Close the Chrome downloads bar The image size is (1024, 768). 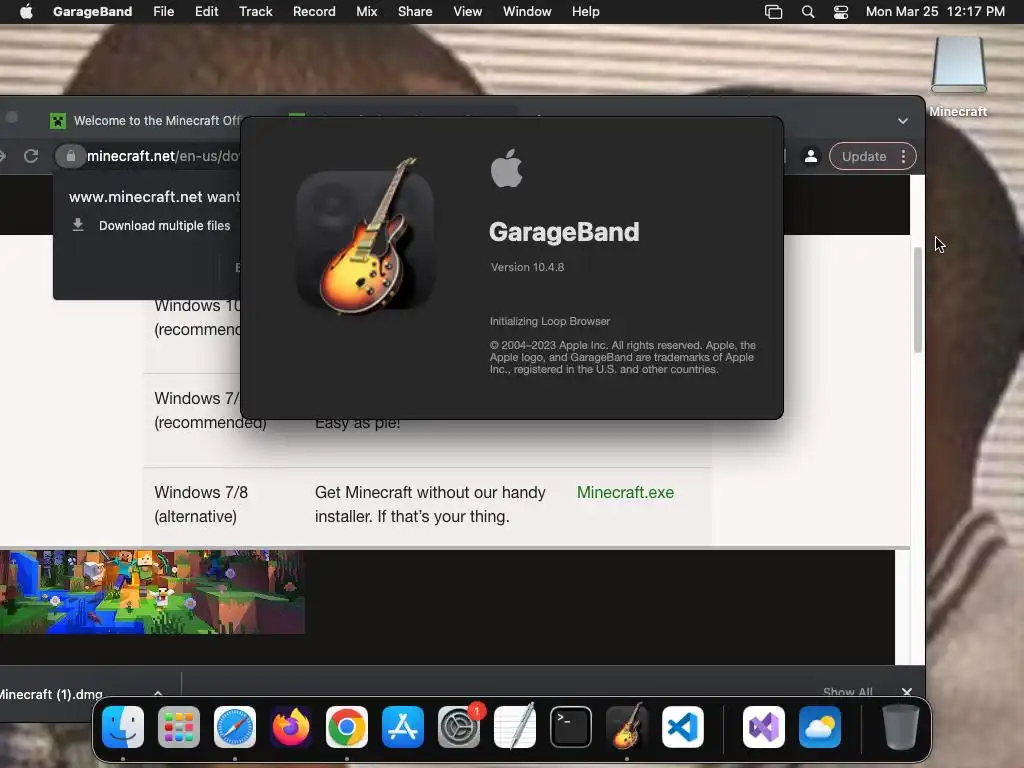point(906,692)
